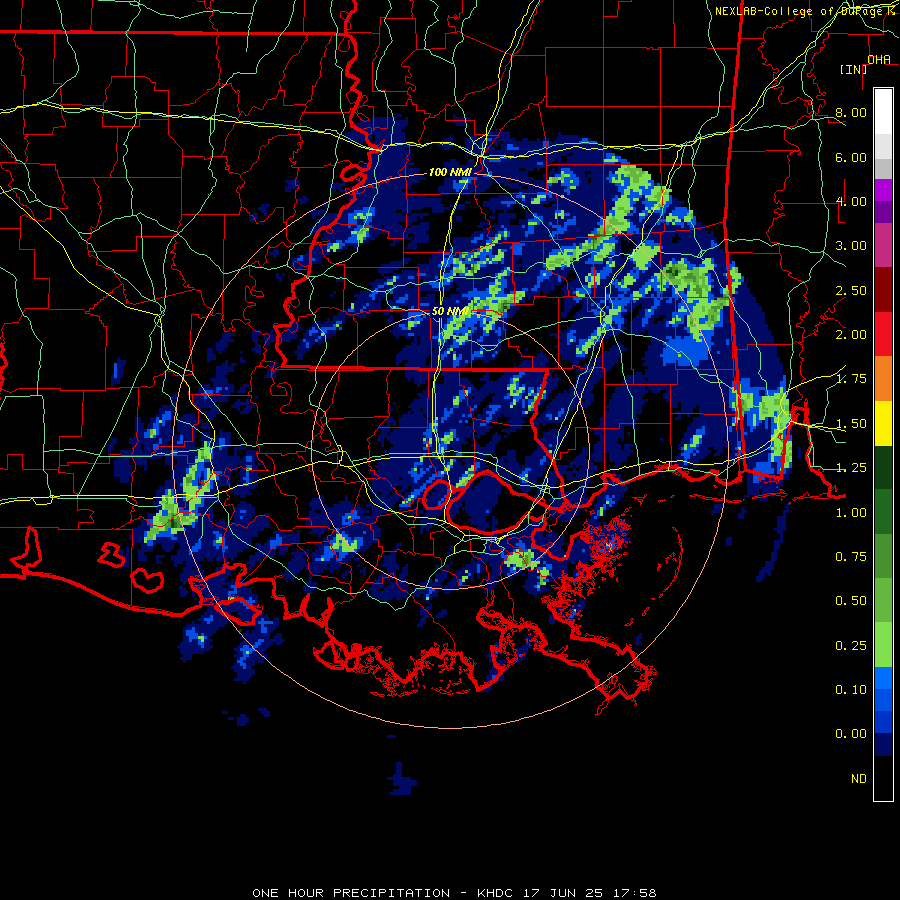Click the "ONE HOUR PRECIPITATION" caption text

point(351,893)
